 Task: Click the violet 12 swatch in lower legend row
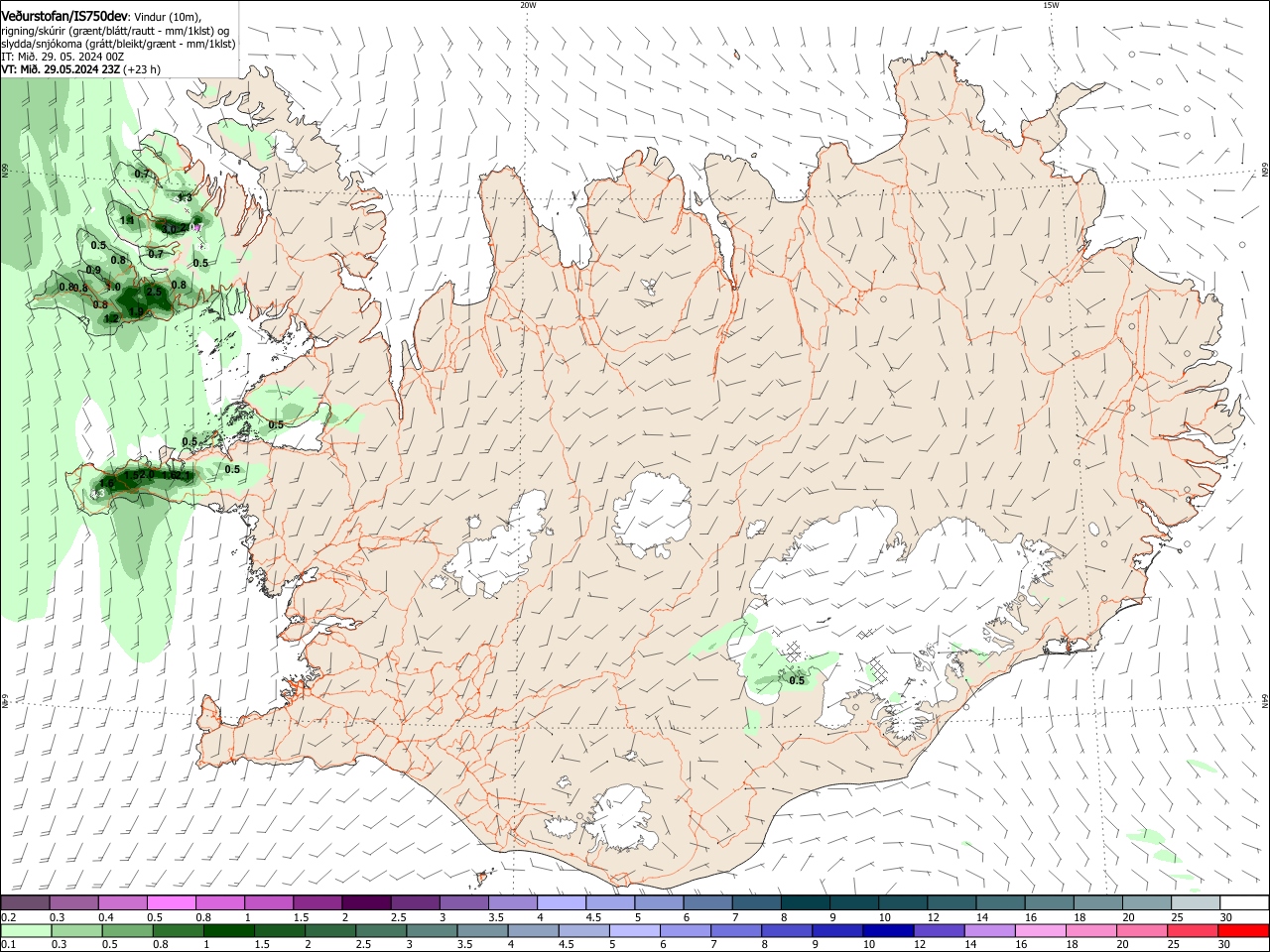click(938, 930)
